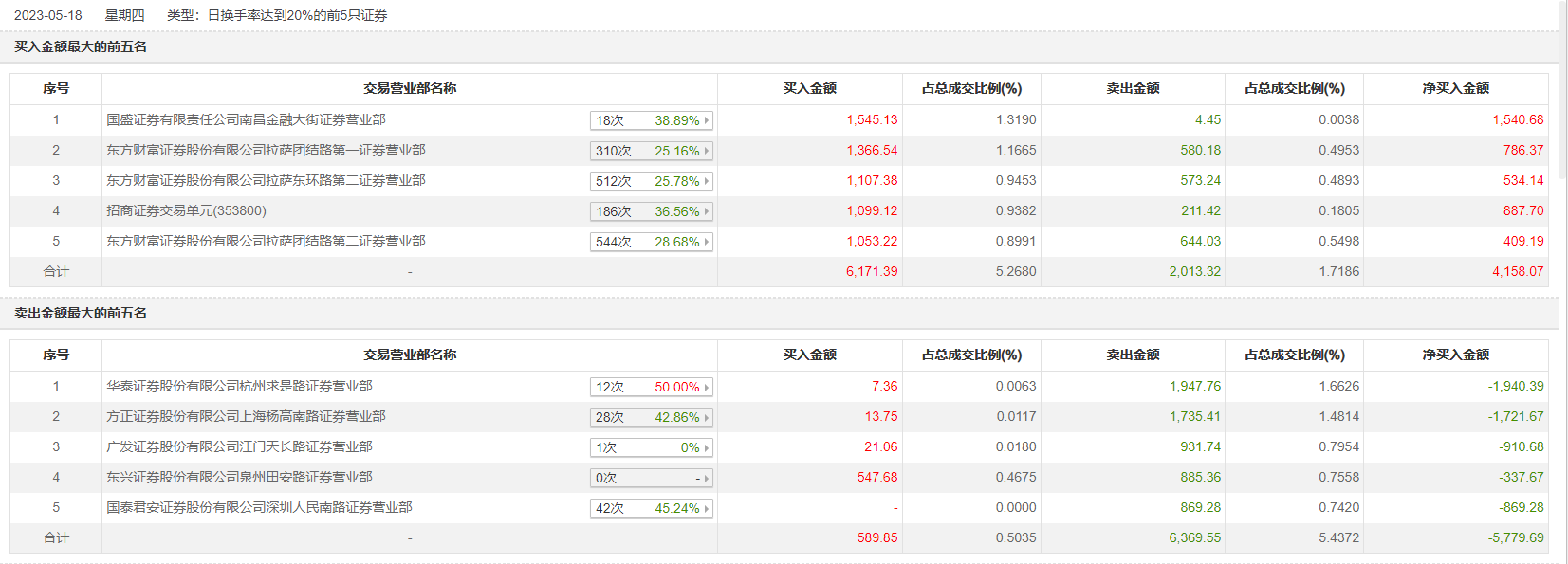Screen dimensions: 1568x564
Task: Open 国盛证券南昌金融大街证券营业部 link
Action: pos(246,119)
